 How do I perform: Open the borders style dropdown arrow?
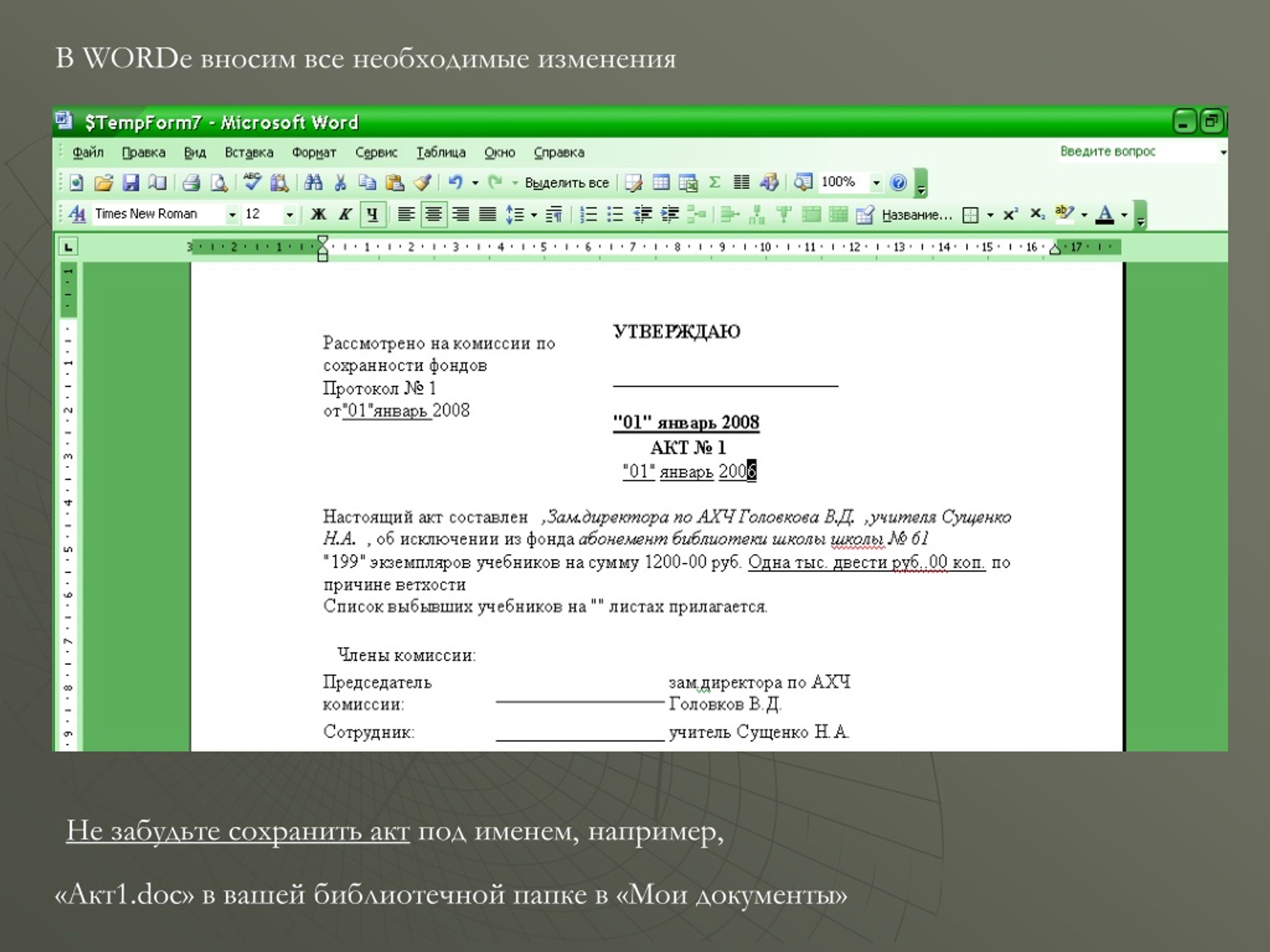pos(990,215)
